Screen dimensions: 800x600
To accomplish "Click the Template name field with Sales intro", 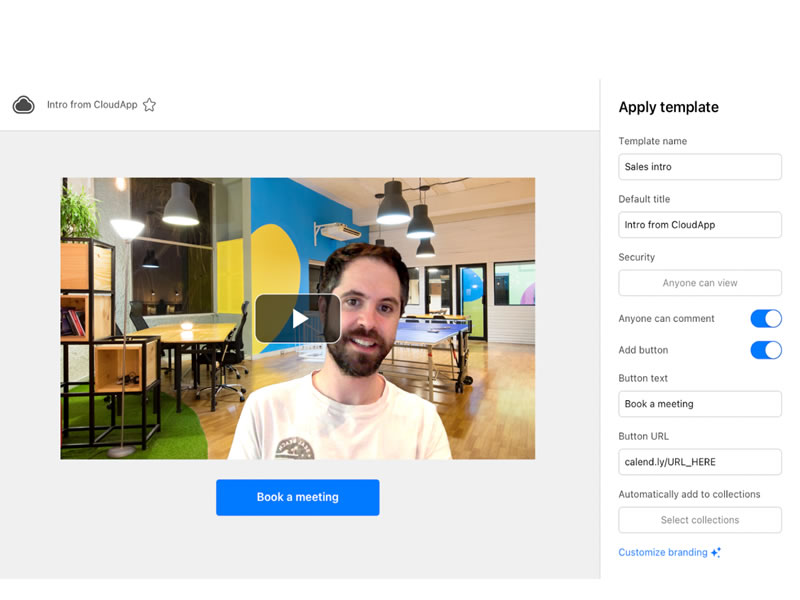I will click(699, 167).
